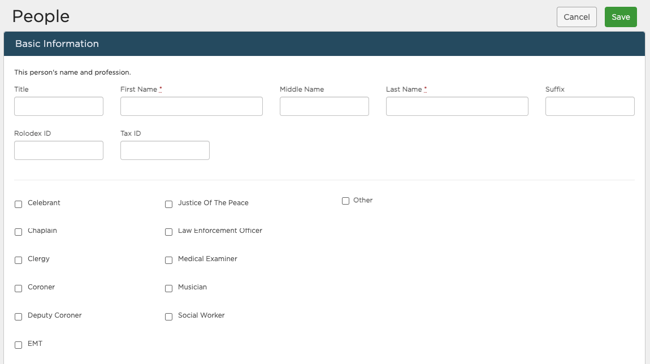Screen dimensions: 650x364
Task: Click the Last Name input field
Action: click(457, 106)
